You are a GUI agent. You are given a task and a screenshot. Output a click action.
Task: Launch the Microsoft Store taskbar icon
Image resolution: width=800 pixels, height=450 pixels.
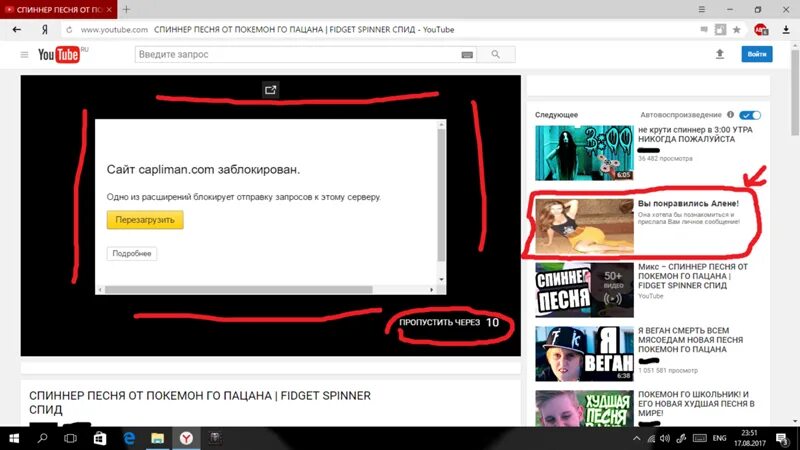99,438
